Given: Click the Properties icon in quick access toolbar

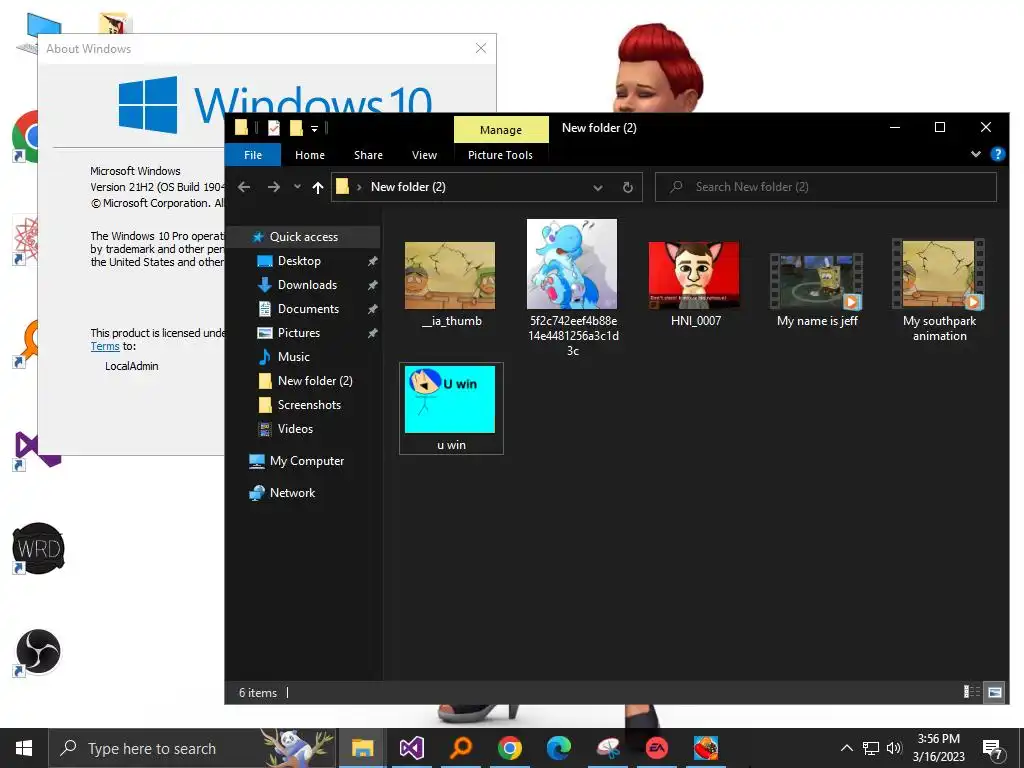Looking at the screenshot, I should tap(274, 128).
